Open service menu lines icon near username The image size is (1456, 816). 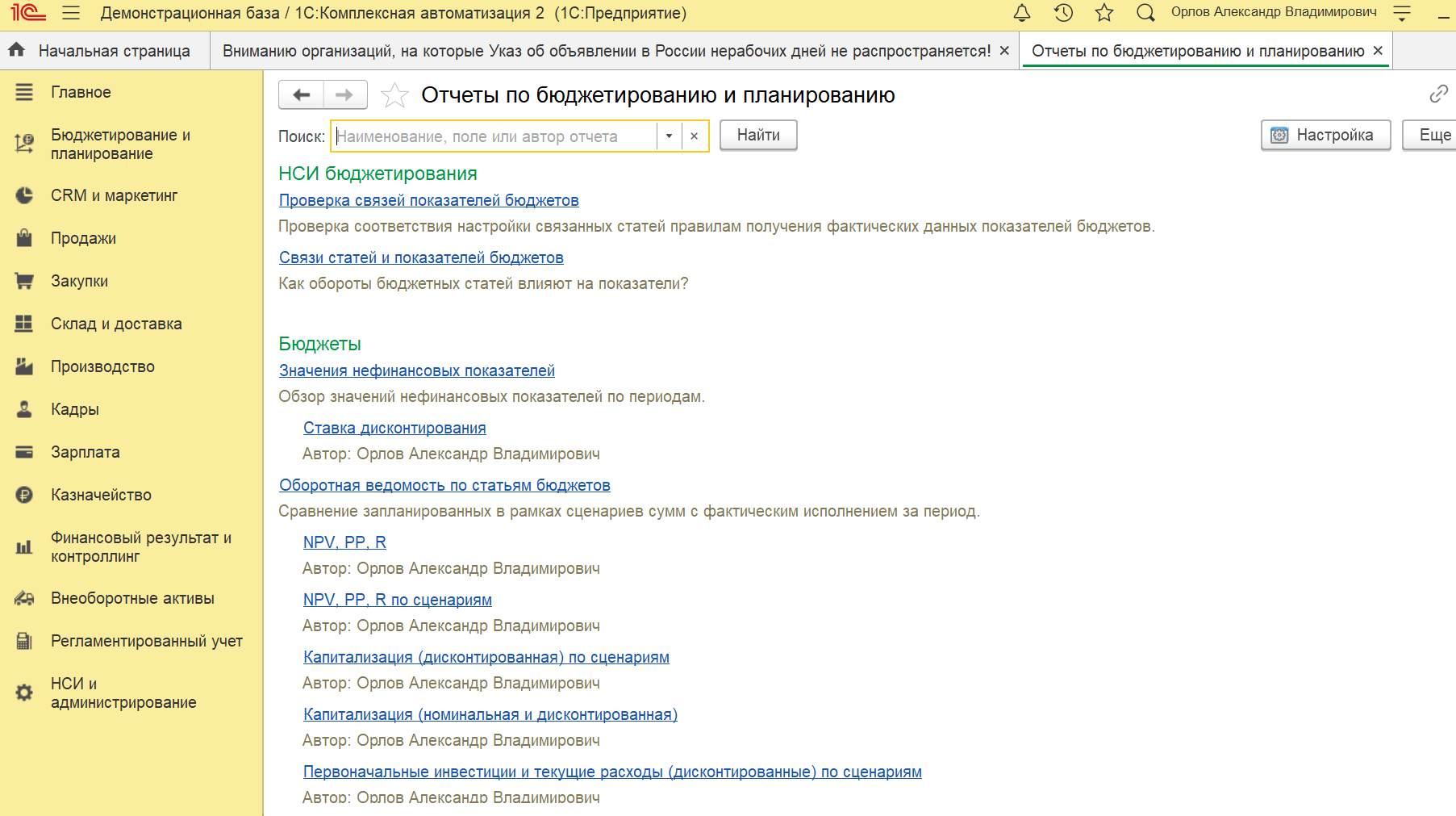point(1402,13)
